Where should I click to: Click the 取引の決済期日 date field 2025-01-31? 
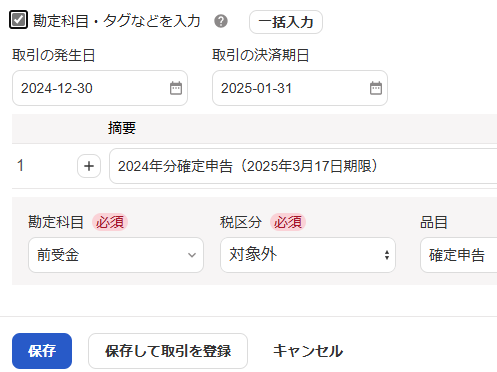[300, 88]
